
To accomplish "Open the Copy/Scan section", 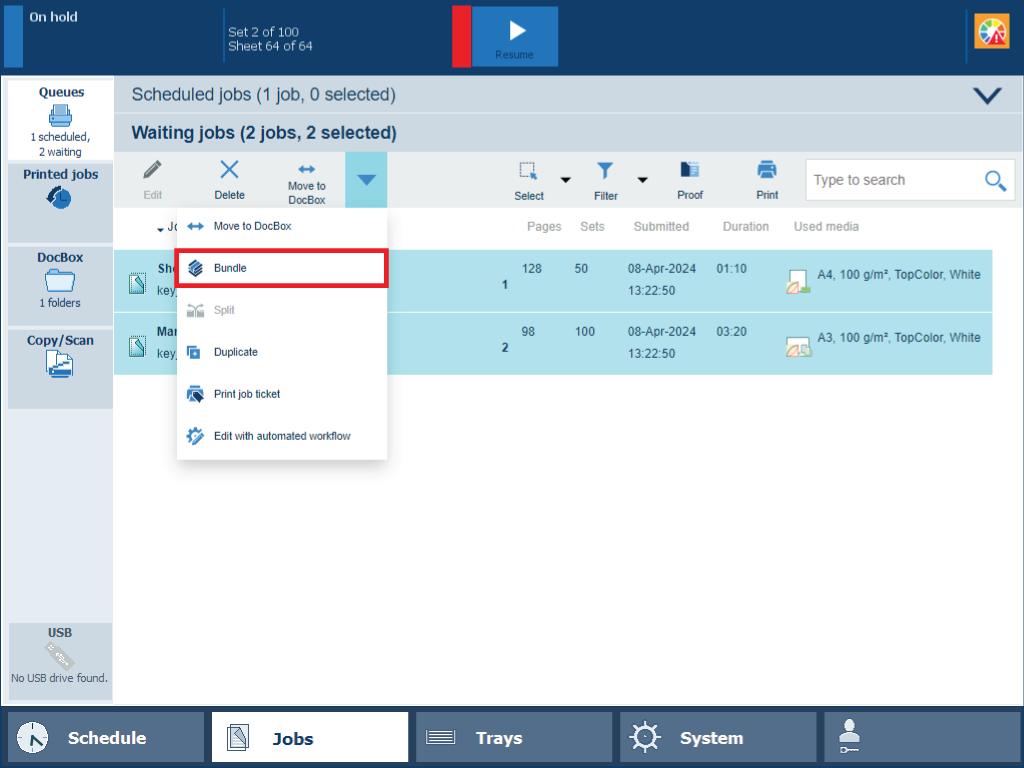I will click(60, 365).
